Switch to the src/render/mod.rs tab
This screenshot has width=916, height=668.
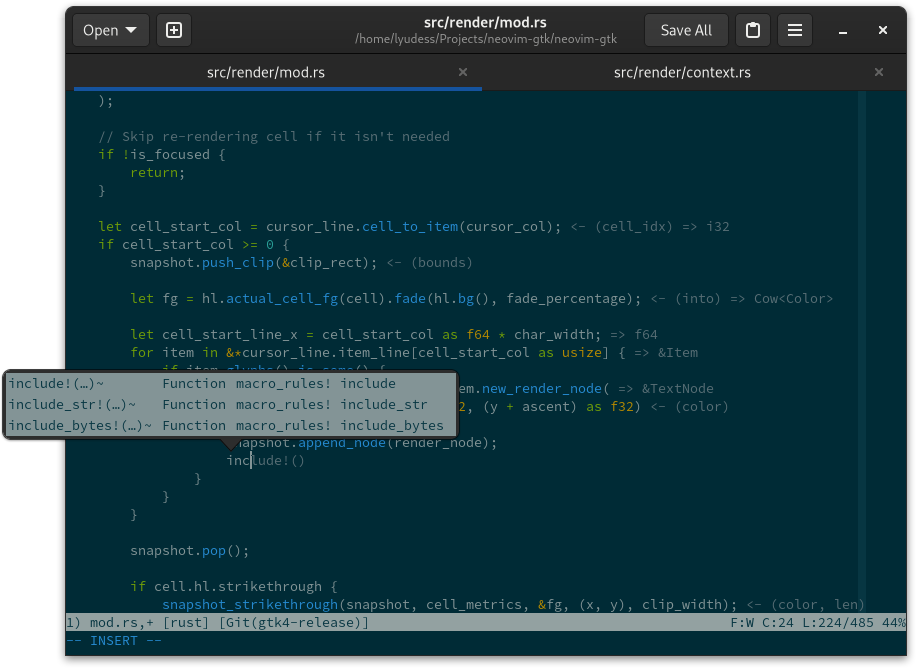[266, 72]
